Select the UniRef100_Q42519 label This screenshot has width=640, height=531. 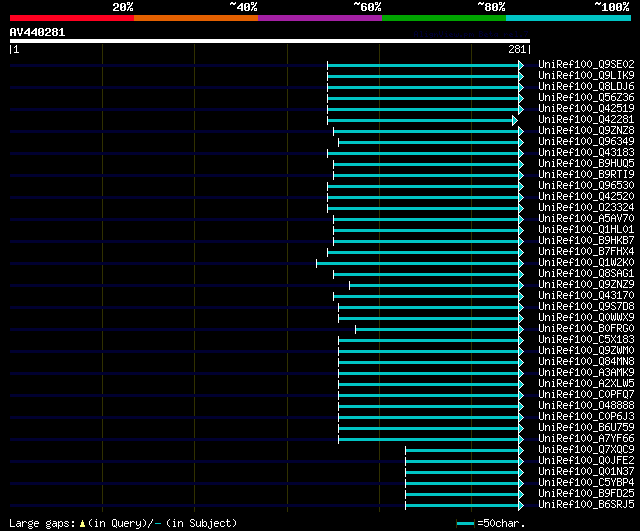point(586,109)
